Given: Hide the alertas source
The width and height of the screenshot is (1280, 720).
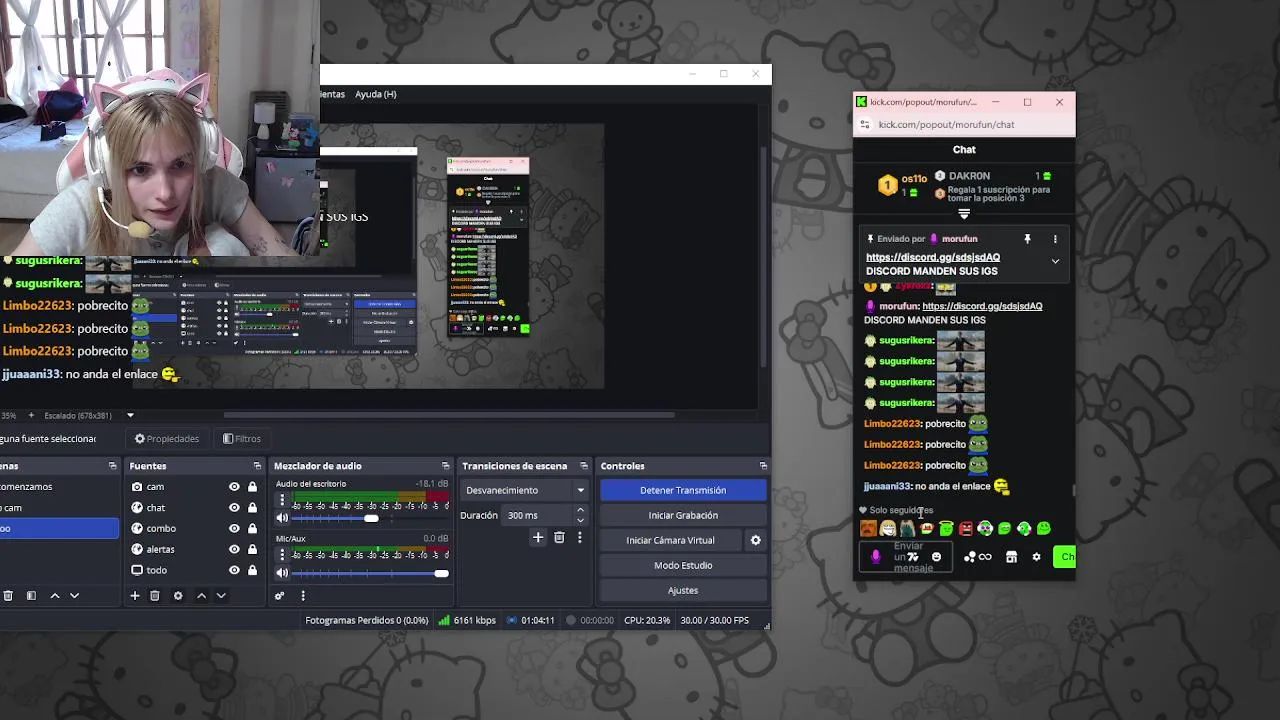Looking at the screenshot, I should [x=234, y=549].
